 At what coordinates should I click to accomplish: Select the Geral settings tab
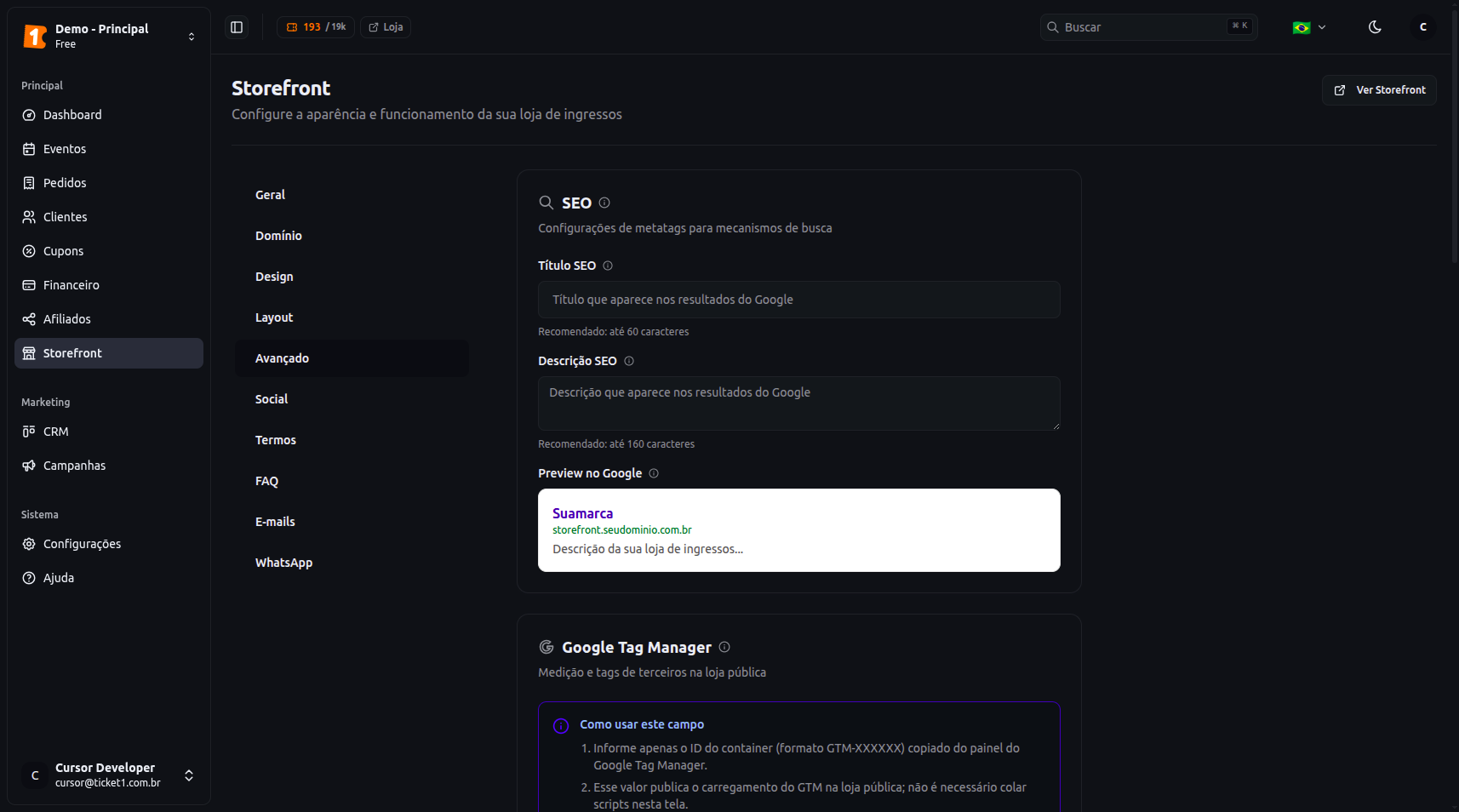(x=352, y=195)
